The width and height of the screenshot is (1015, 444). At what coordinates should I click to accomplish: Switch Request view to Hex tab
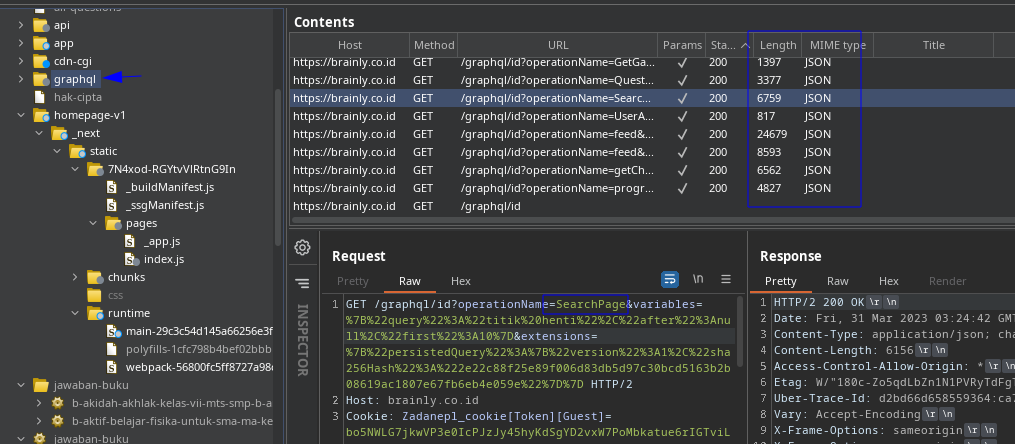click(x=461, y=281)
